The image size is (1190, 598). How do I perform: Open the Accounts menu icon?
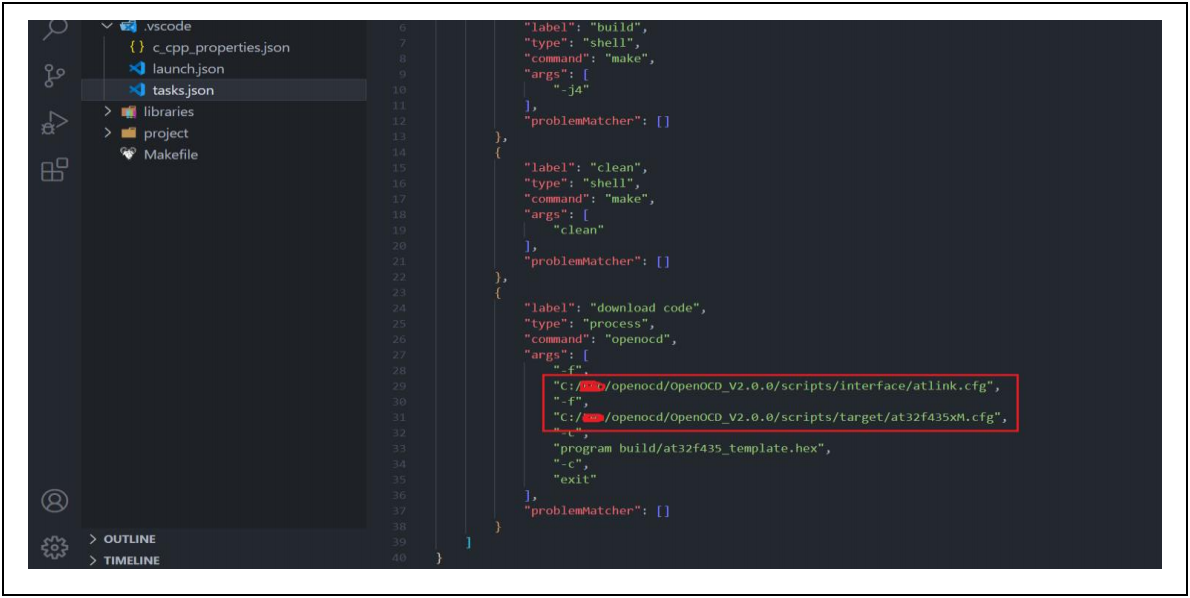pyautogui.click(x=55, y=501)
